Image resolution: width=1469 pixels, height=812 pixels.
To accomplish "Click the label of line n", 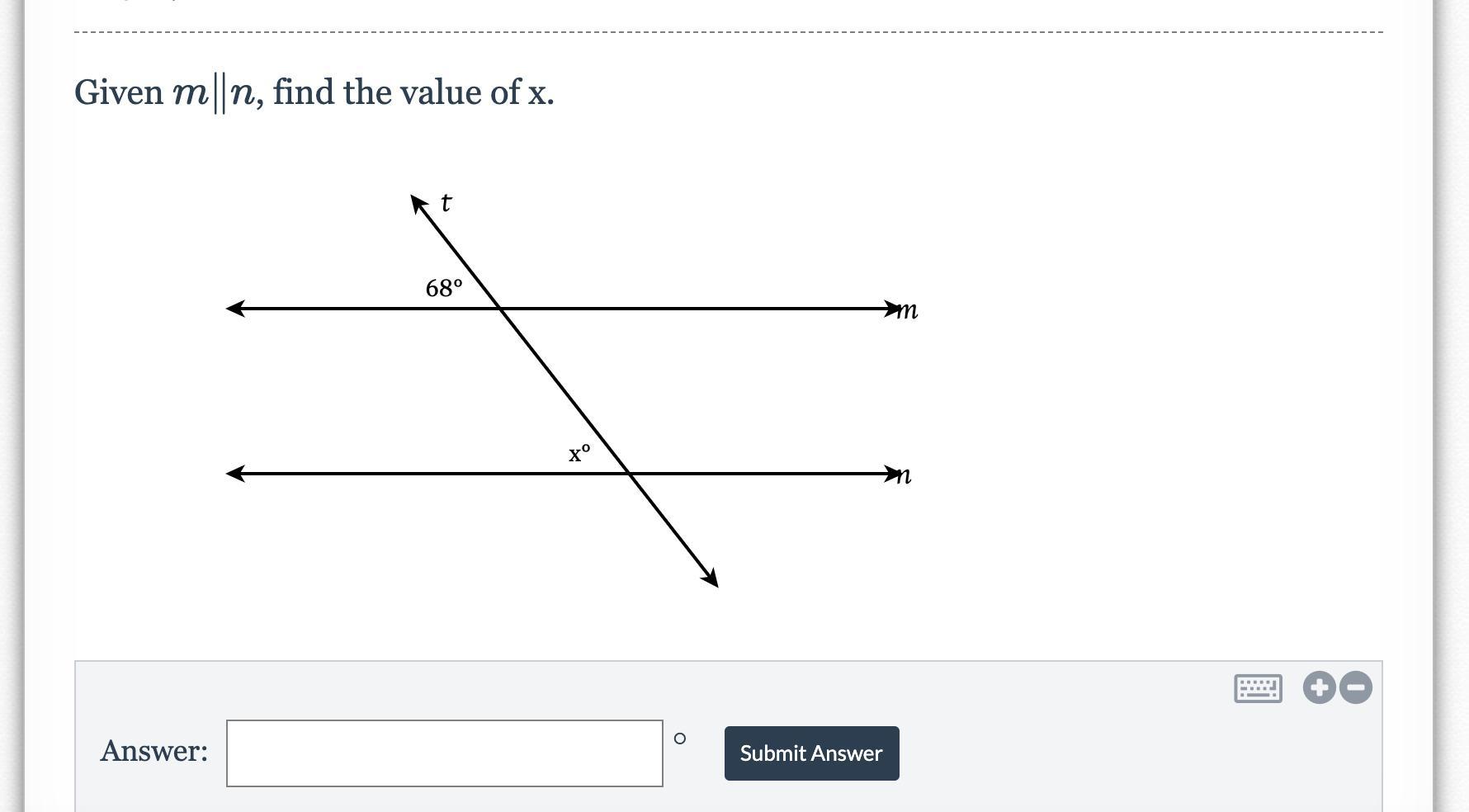I will point(904,475).
